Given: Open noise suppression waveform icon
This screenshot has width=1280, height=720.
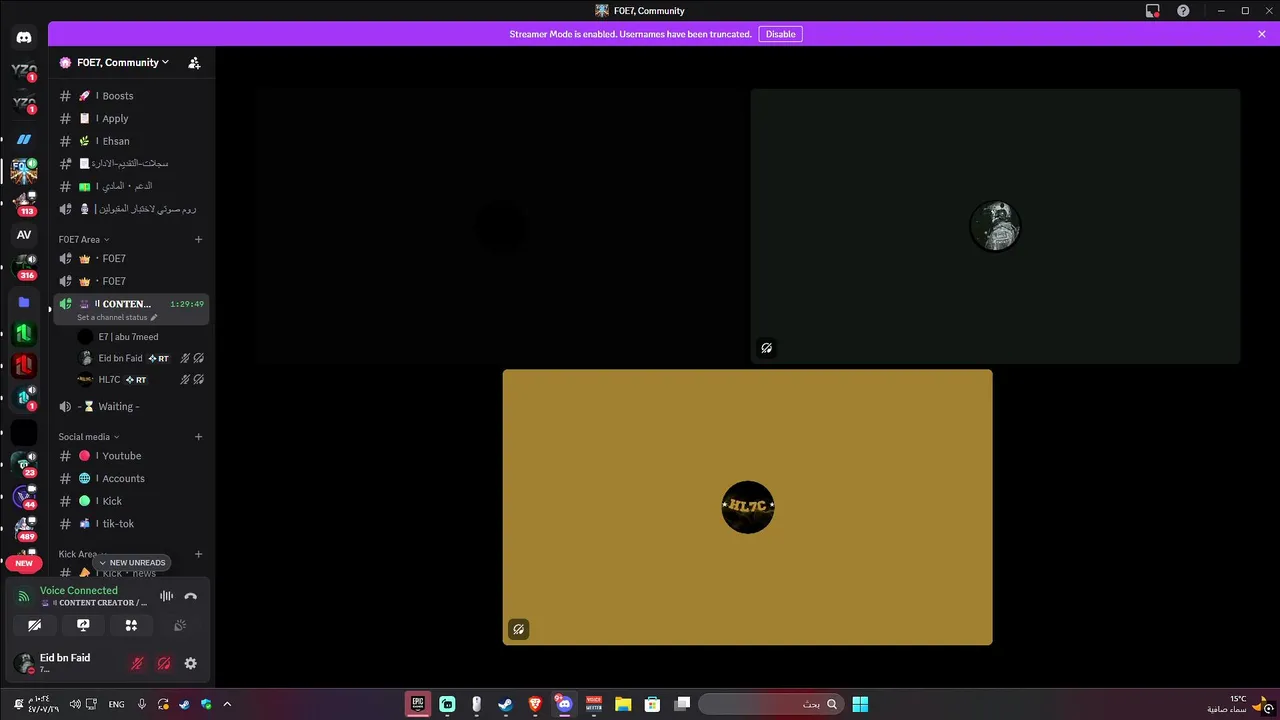Looking at the screenshot, I should [x=166, y=596].
